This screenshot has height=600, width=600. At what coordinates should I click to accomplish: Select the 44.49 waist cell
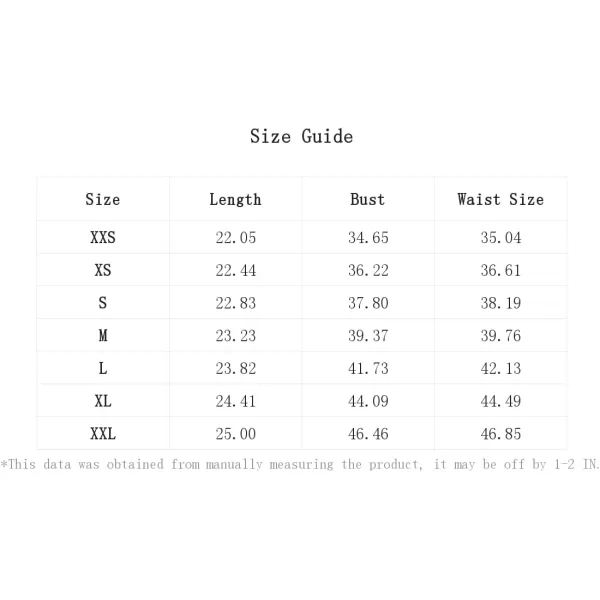tap(500, 401)
